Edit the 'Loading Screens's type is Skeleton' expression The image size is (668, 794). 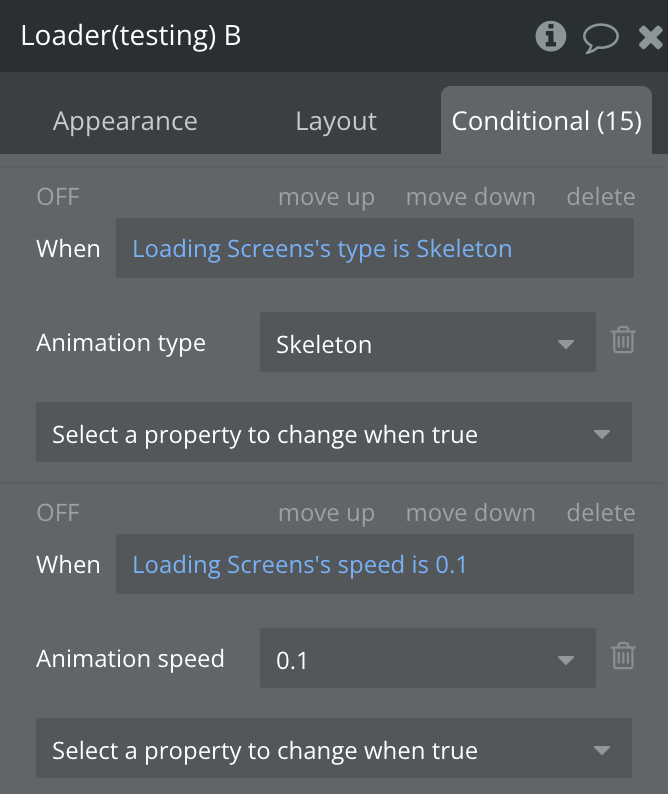click(x=374, y=249)
